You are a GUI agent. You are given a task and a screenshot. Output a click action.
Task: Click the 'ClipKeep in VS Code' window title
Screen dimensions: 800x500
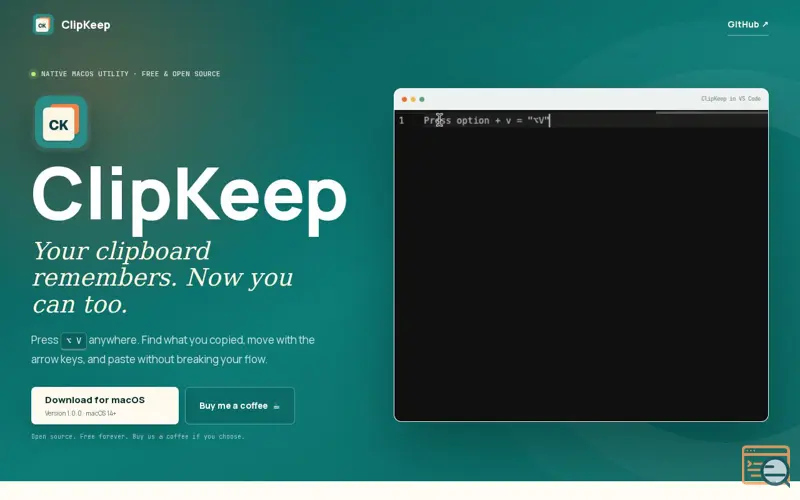pyautogui.click(x=731, y=98)
